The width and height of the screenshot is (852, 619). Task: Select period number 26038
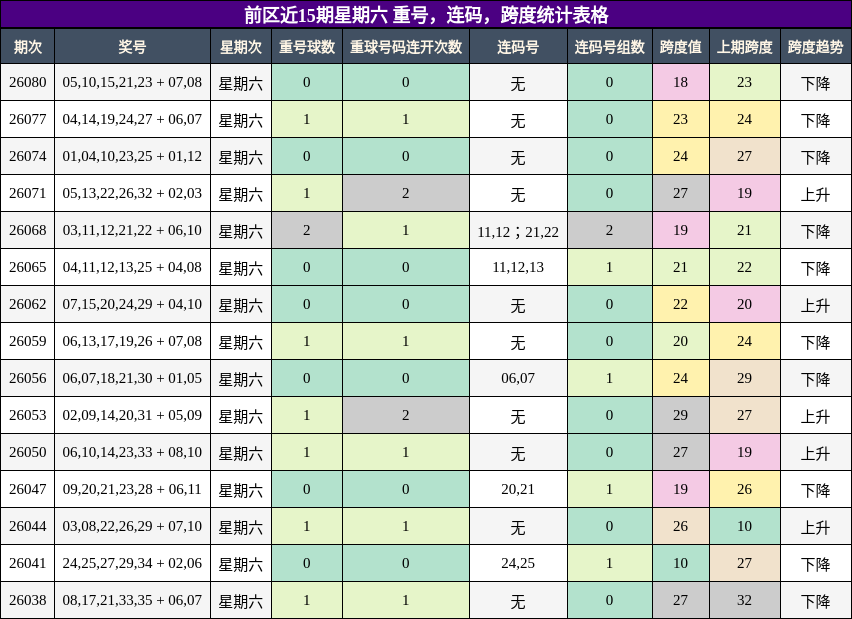coord(28,599)
